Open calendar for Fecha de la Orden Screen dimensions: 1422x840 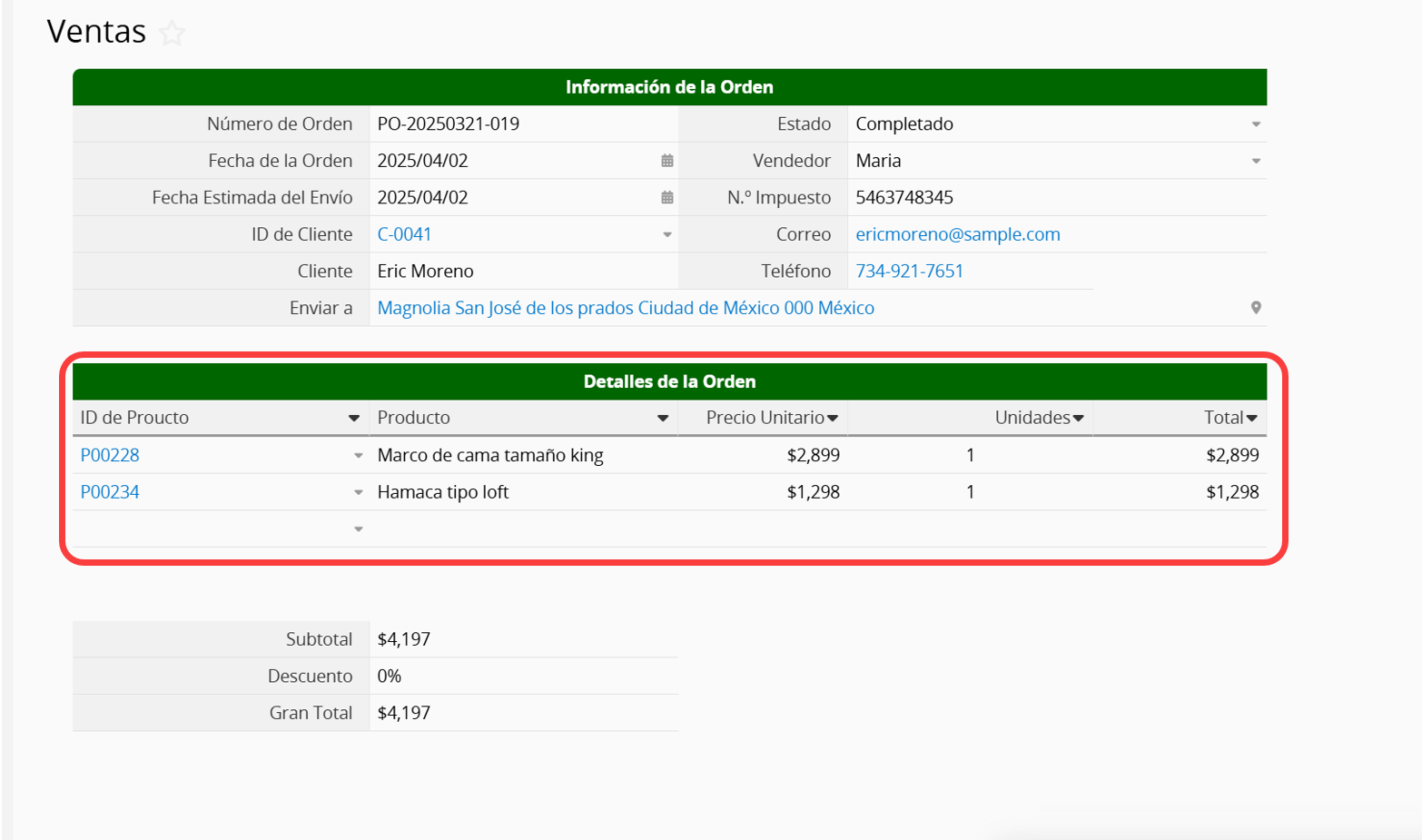click(x=667, y=161)
